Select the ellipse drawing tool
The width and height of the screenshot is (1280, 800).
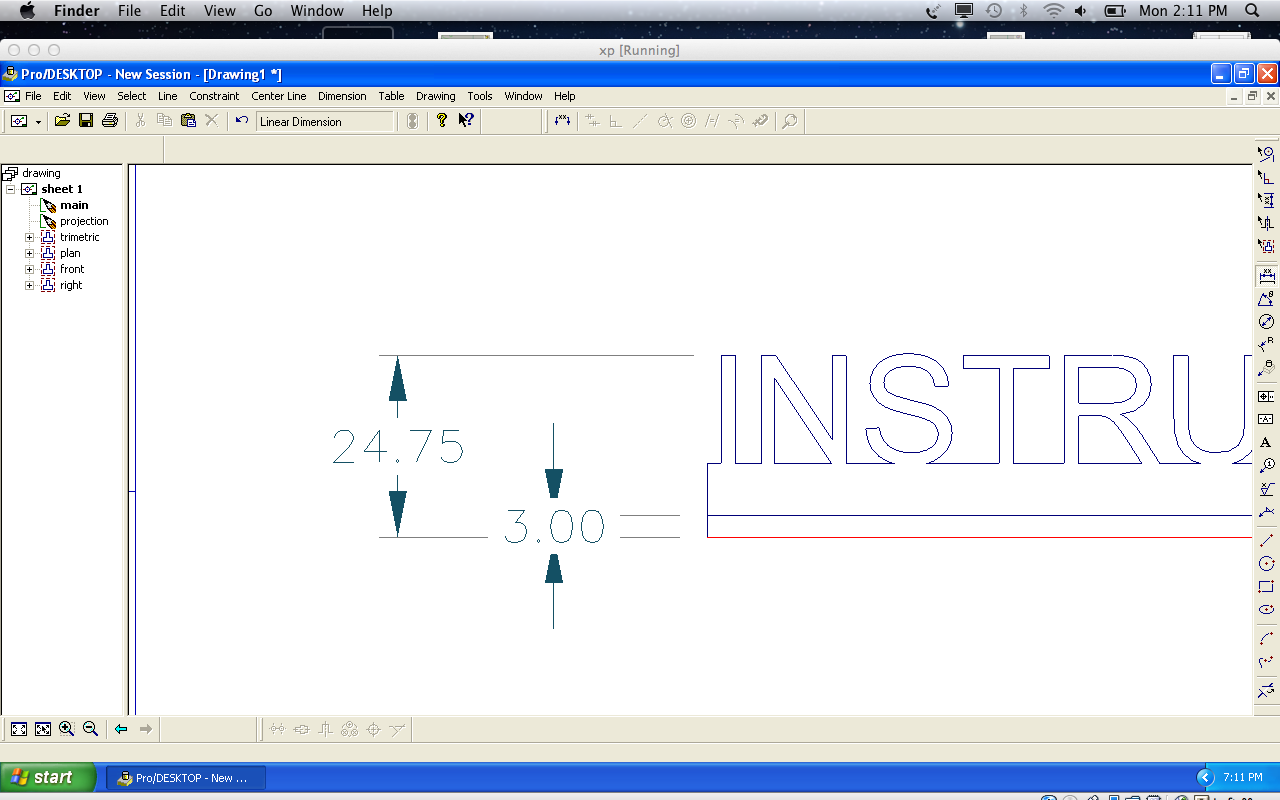[x=1266, y=609]
